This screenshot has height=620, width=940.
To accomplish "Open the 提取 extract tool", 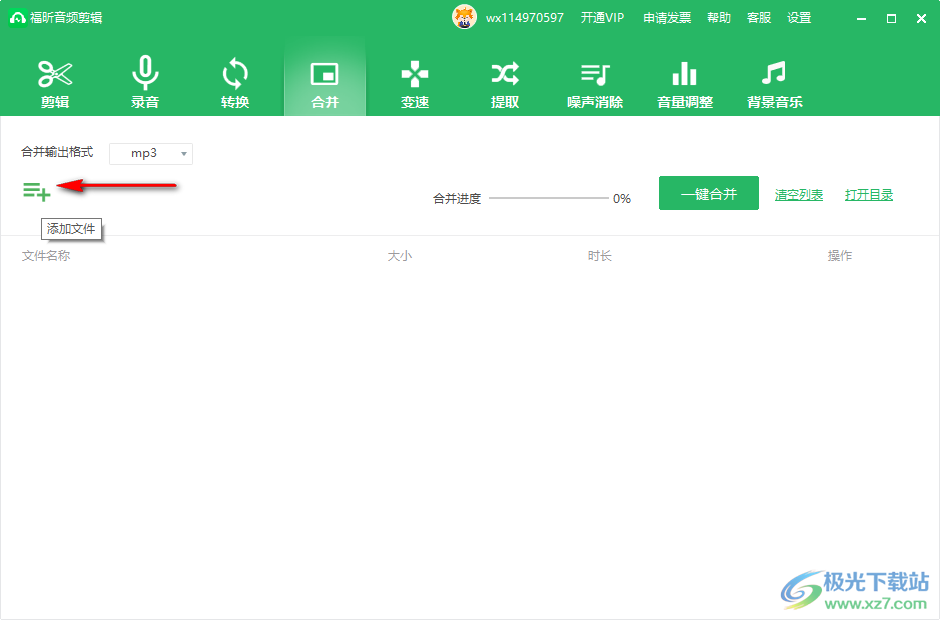I will (x=505, y=83).
